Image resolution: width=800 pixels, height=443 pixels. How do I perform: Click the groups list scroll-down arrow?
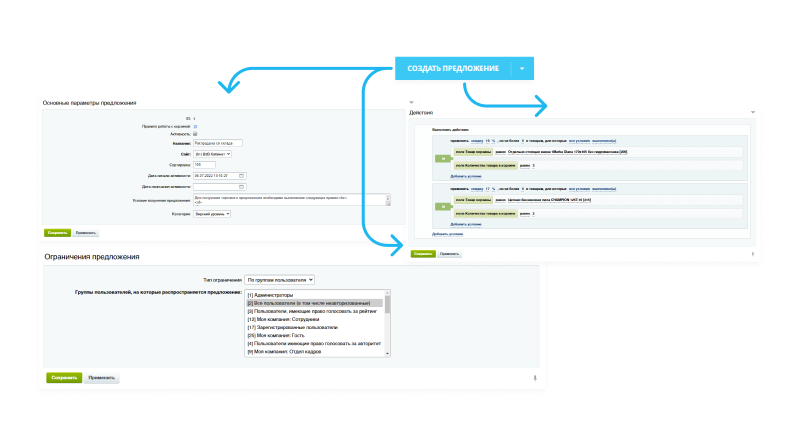[x=387, y=353]
